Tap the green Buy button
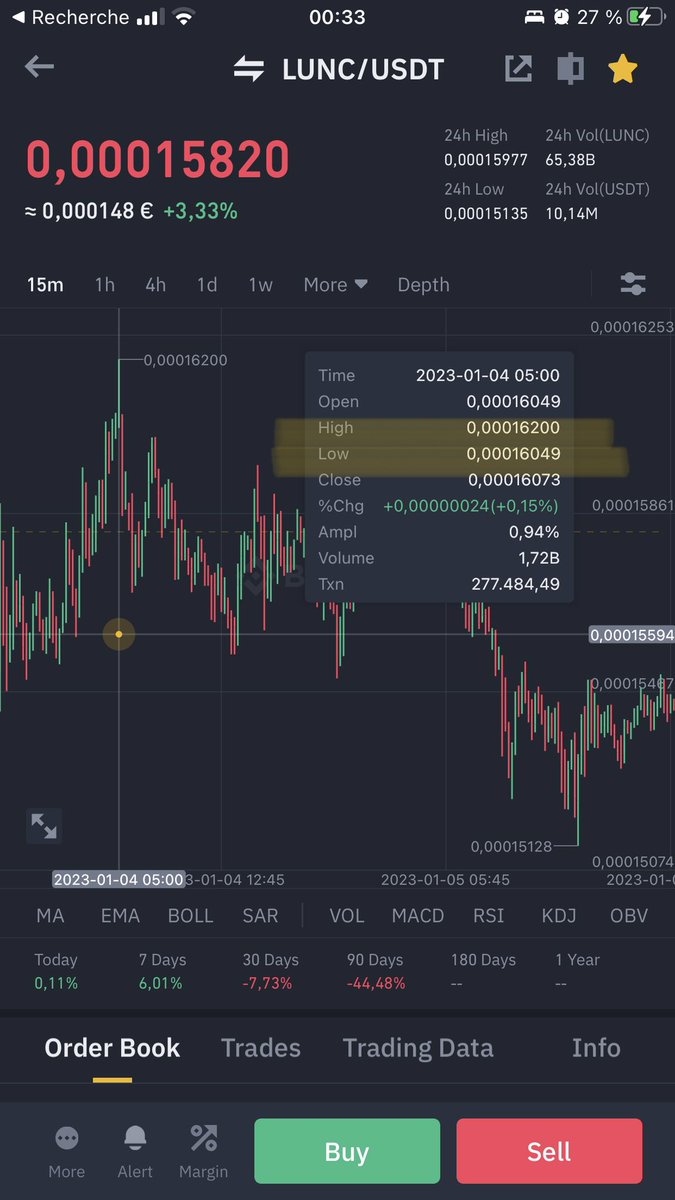This screenshot has width=675, height=1200. pos(347,1152)
